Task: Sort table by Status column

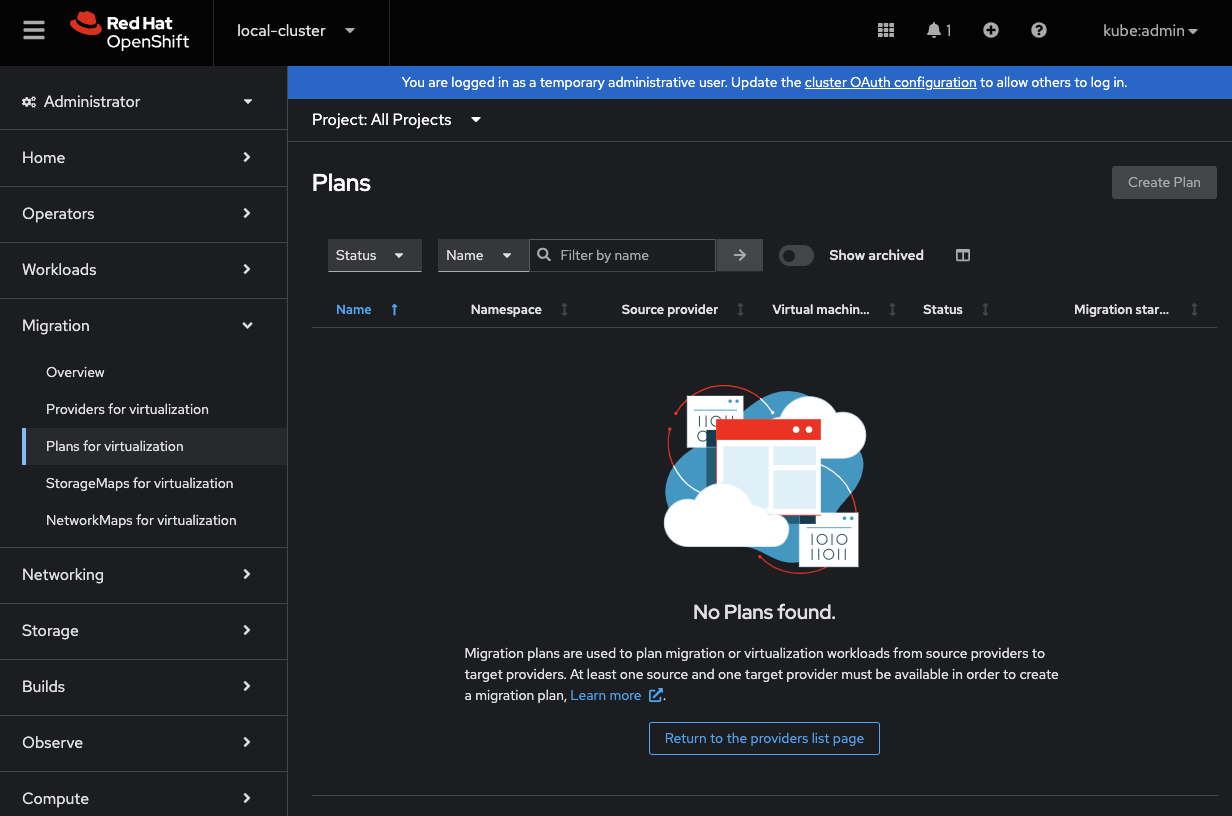Action: [x=956, y=310]
